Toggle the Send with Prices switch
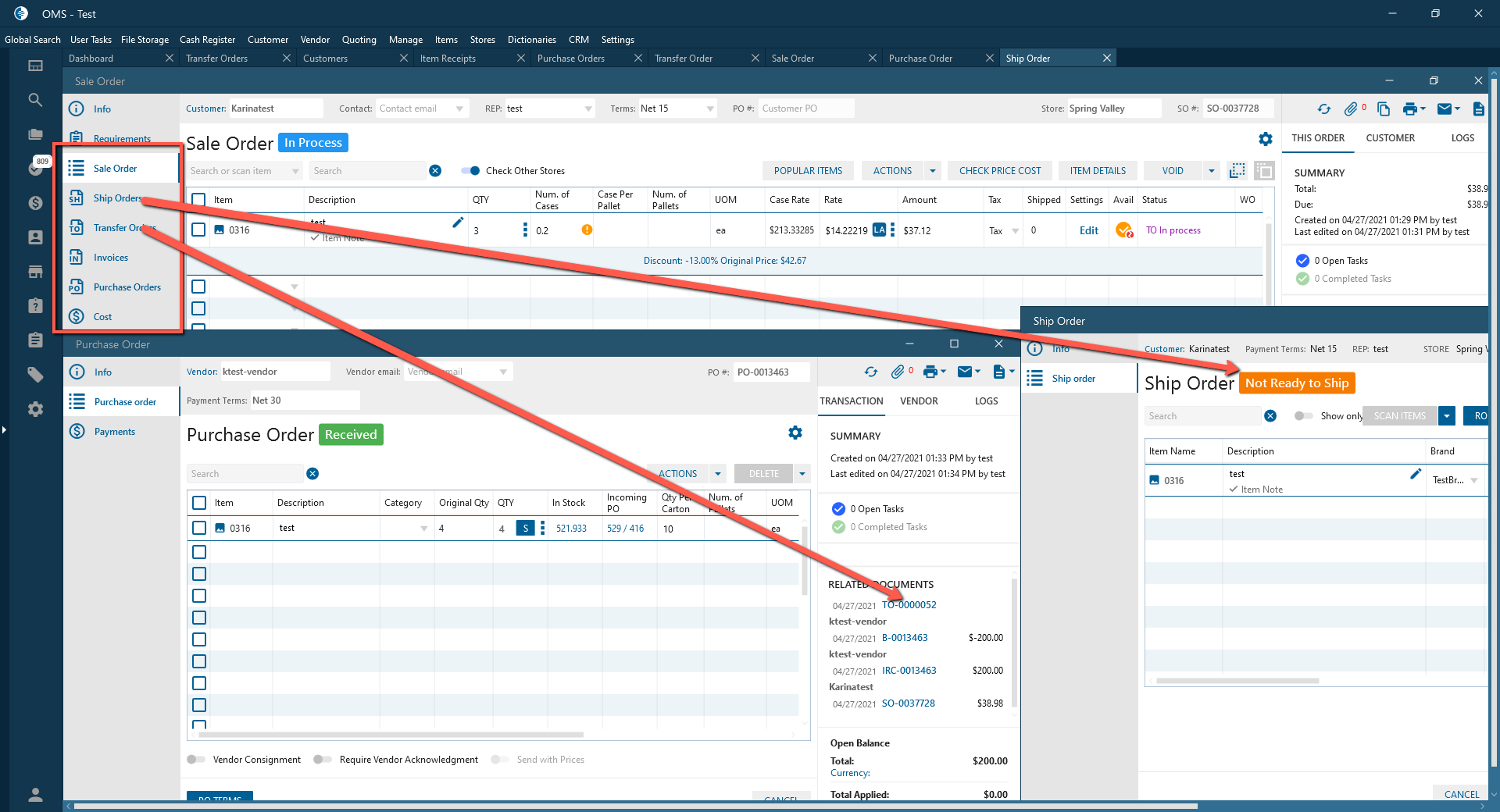 pyautogui.click(x=500, y=760)
